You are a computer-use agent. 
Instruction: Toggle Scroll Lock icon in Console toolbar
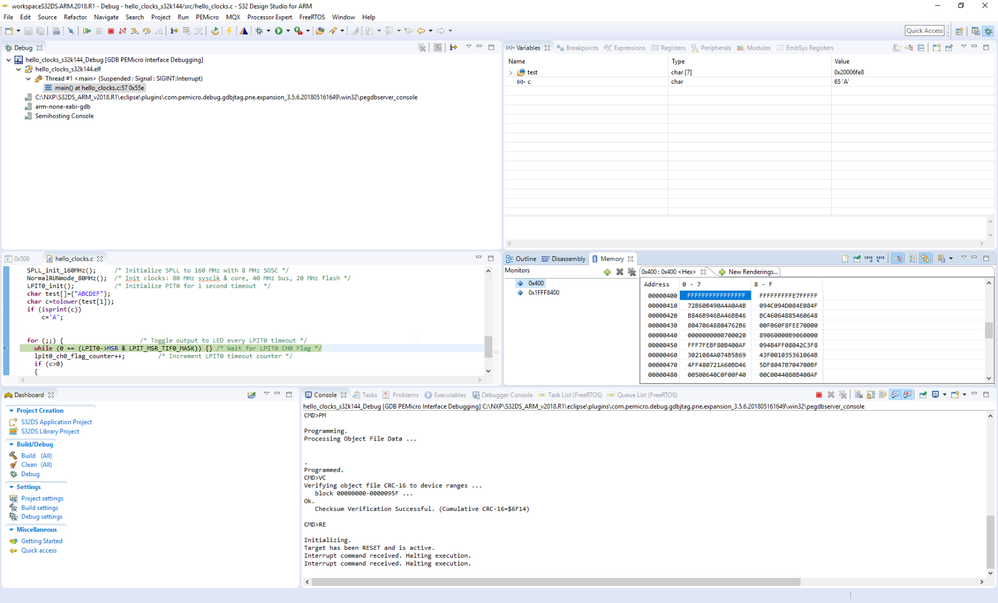pos(871,395)
